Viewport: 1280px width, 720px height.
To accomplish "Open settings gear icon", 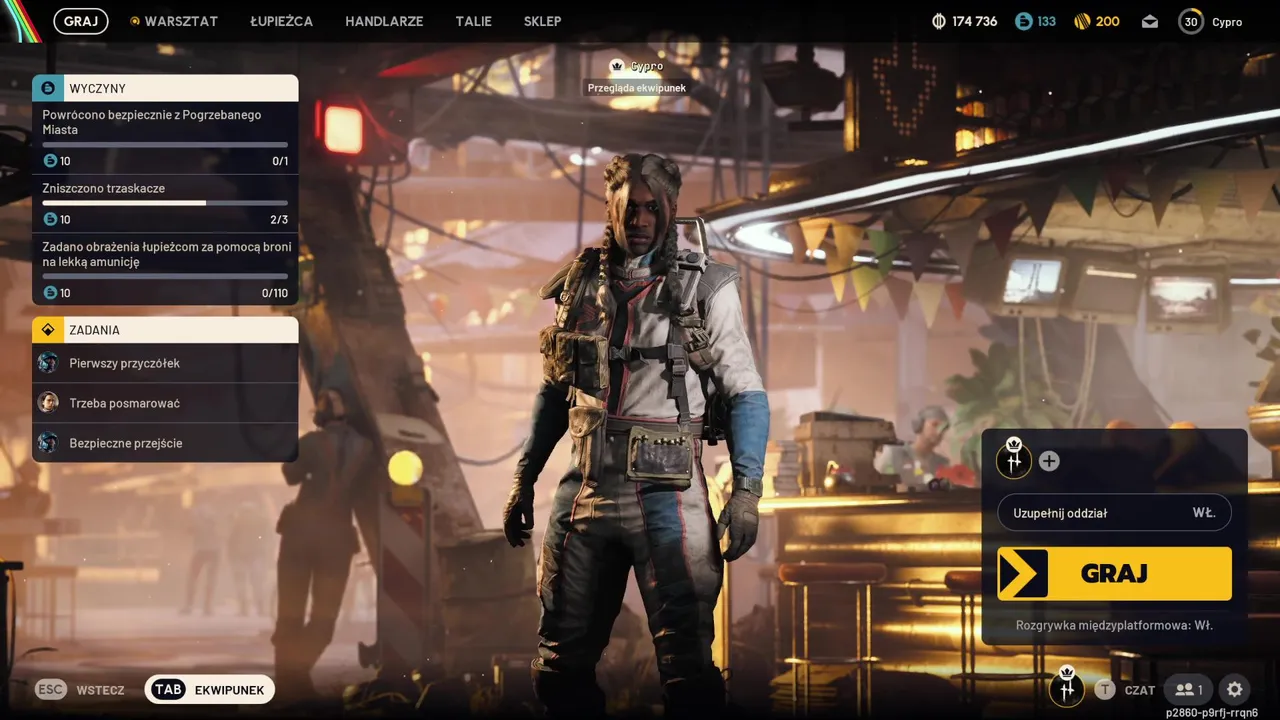I will pyautogui.click(x=1235, y=689).
